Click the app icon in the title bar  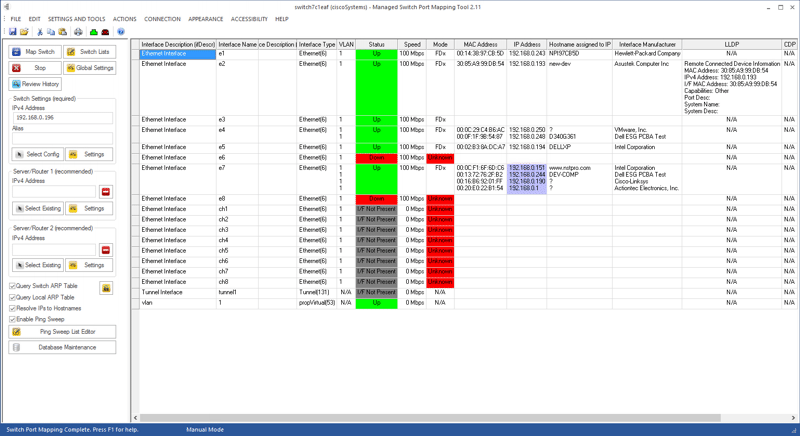[x=6, y=7]
